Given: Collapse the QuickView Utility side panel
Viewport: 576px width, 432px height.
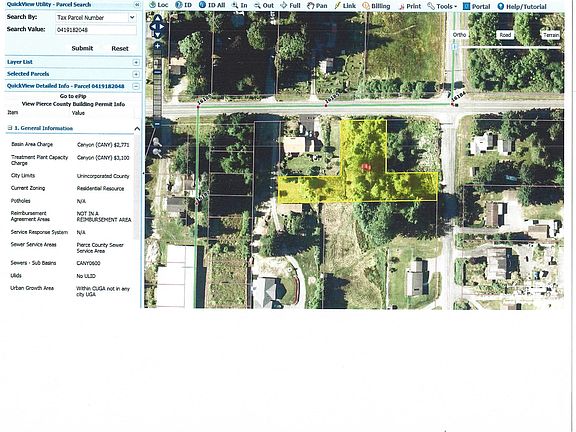Looking at the screenshot, I should pos(137,4).
